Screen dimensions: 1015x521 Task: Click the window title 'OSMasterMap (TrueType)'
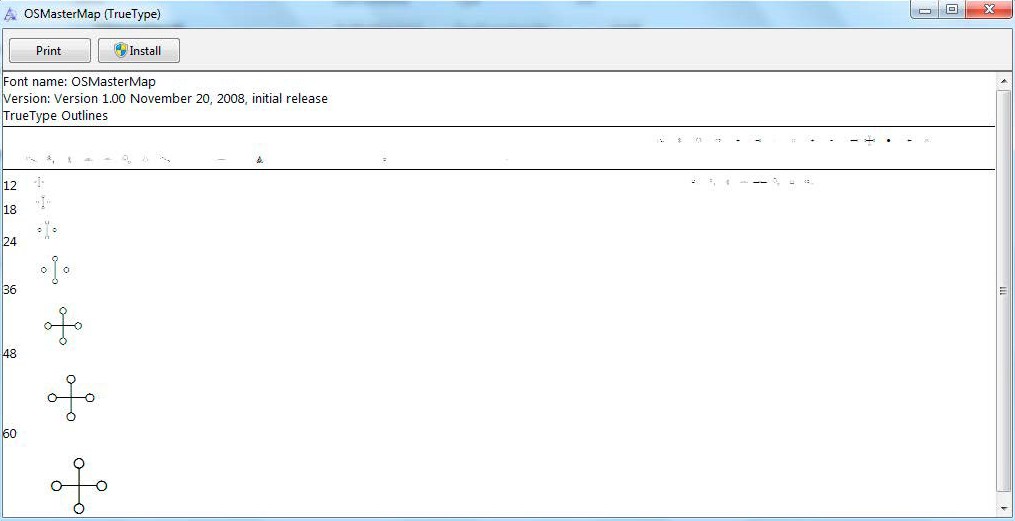92,13
